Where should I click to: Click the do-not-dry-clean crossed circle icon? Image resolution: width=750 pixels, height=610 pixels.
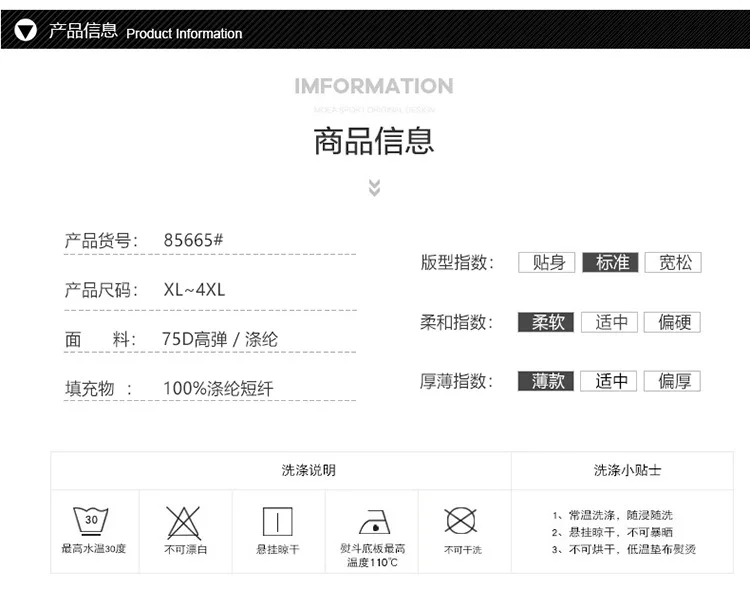click(x=460, y=521)
